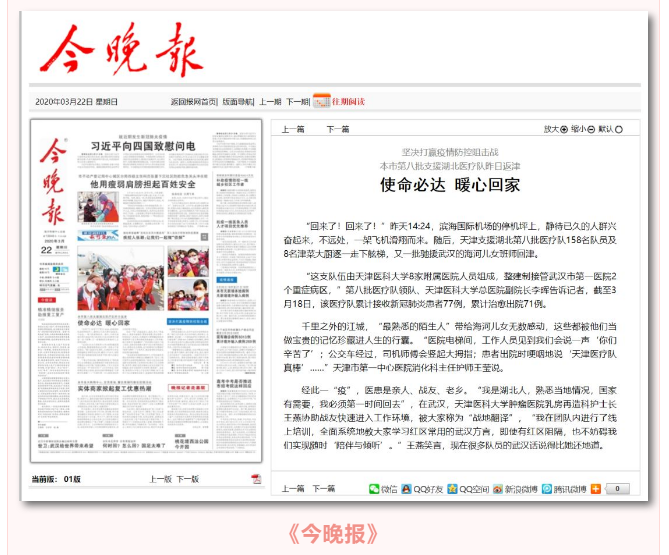This screenshot has width=669, height=555.
Task: Click 下一篇 below the article
Action: tap(324, 489)
